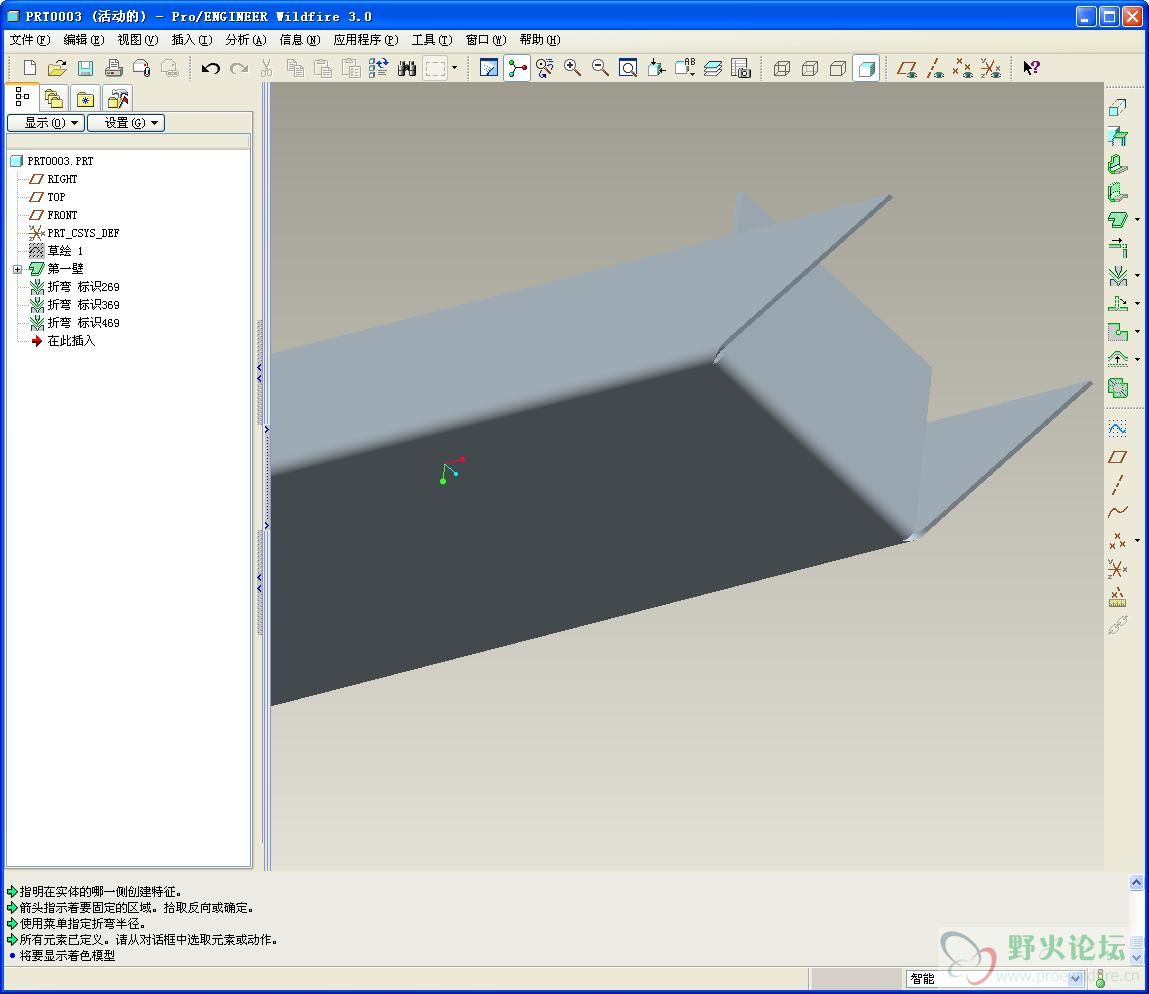The height and width of the screenshot is (994, 1149).
Task: Create a new file via toolbar icon
Action: click(x=29, y=68)
